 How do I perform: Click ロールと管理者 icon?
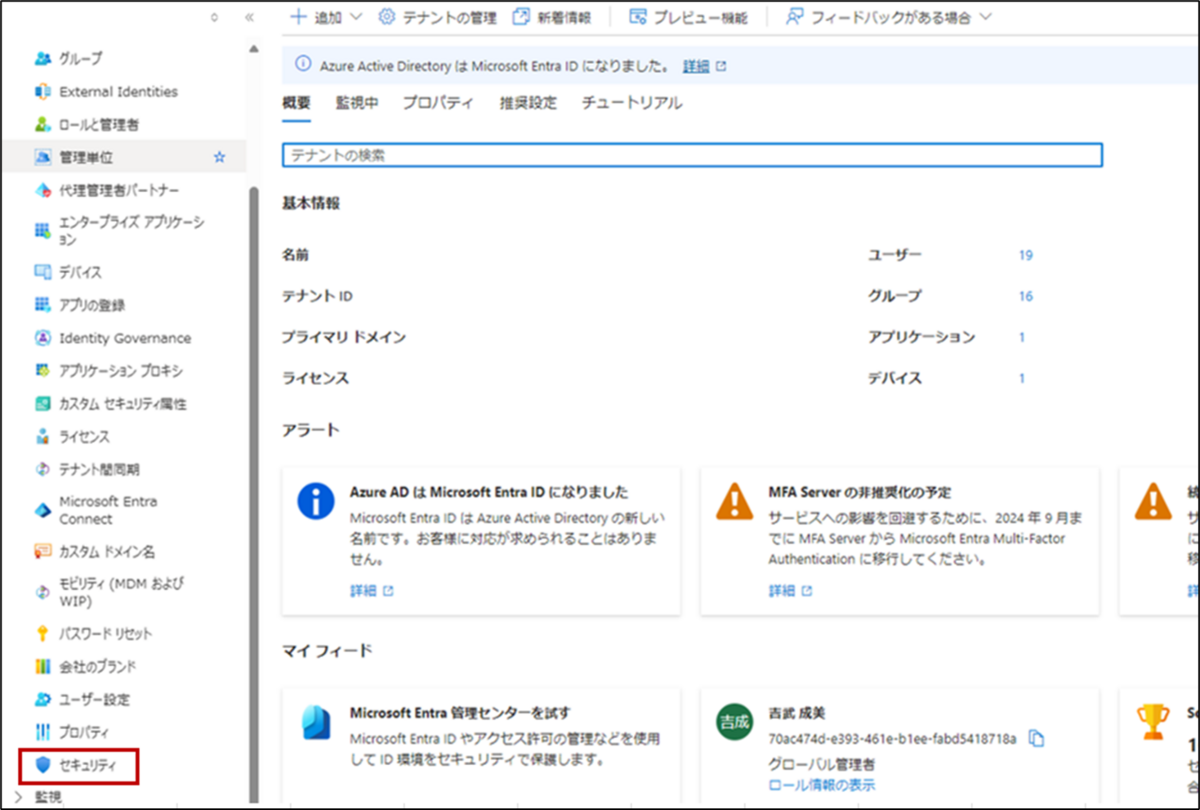pyautogui.click(x=42, y=125)
